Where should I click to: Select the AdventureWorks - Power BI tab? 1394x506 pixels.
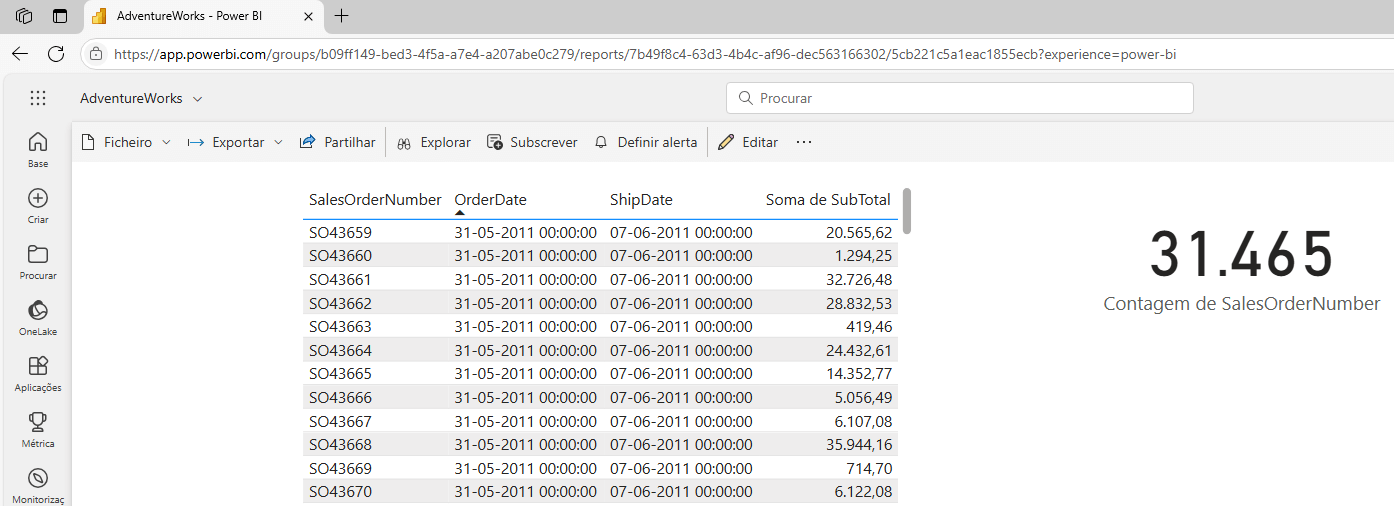(204, 16)
